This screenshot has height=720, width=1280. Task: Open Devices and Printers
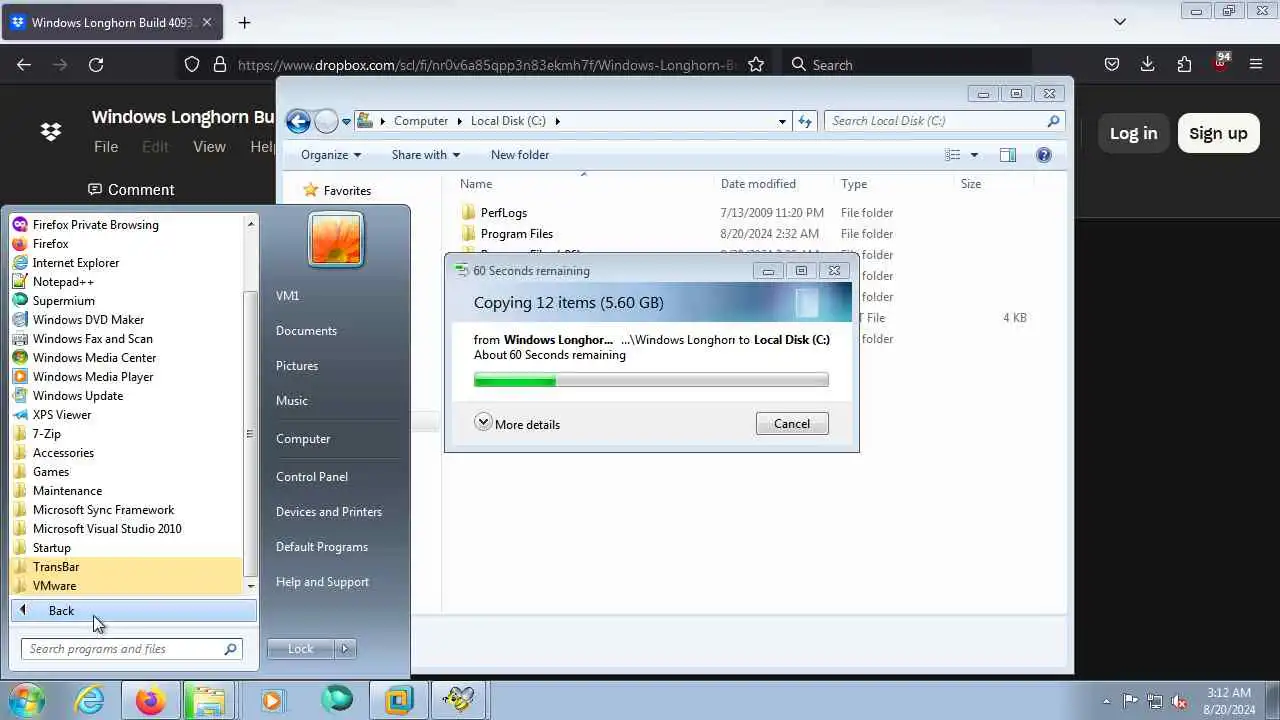coord(329,512)
